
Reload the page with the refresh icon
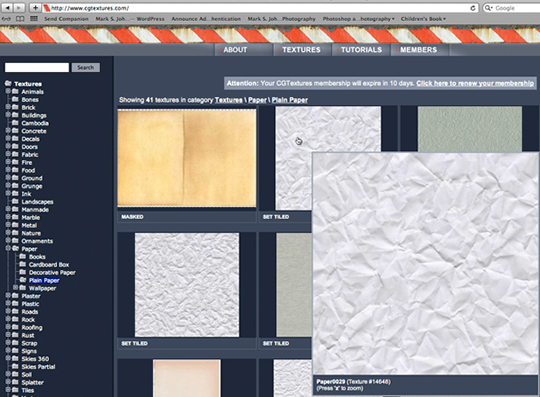474,8
